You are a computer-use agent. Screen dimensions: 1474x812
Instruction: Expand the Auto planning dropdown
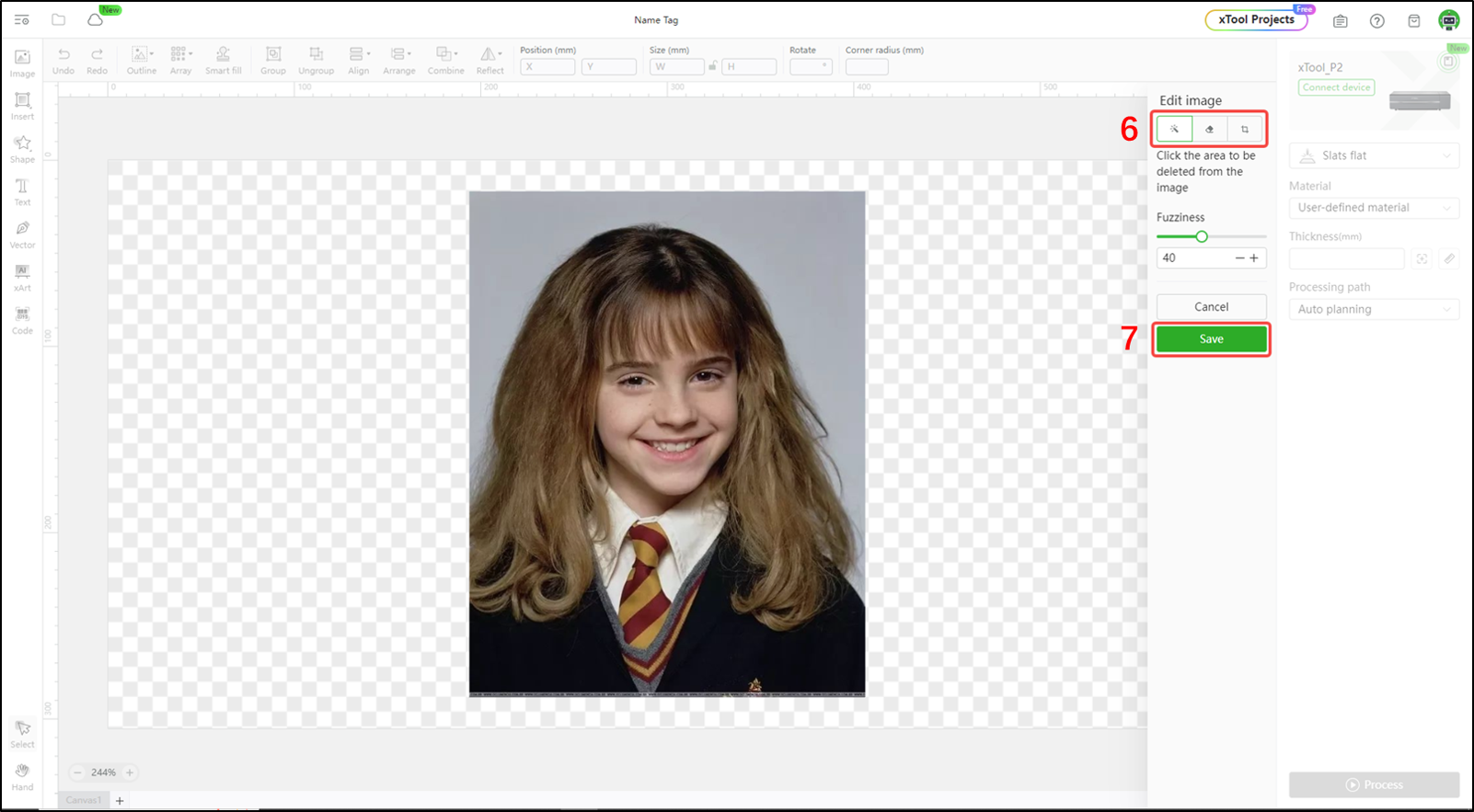(1374, 309)
